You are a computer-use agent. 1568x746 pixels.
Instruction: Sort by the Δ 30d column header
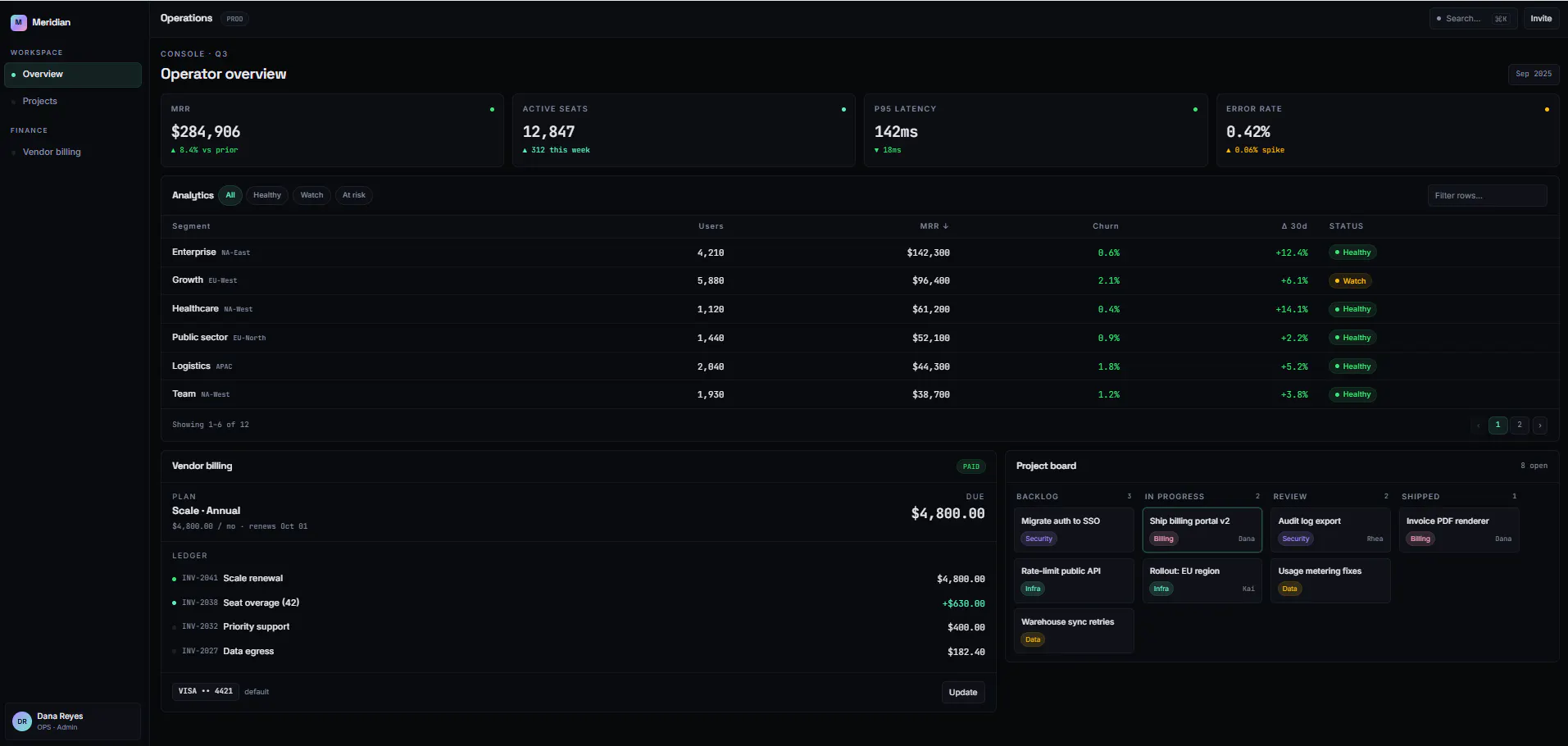1294,226
